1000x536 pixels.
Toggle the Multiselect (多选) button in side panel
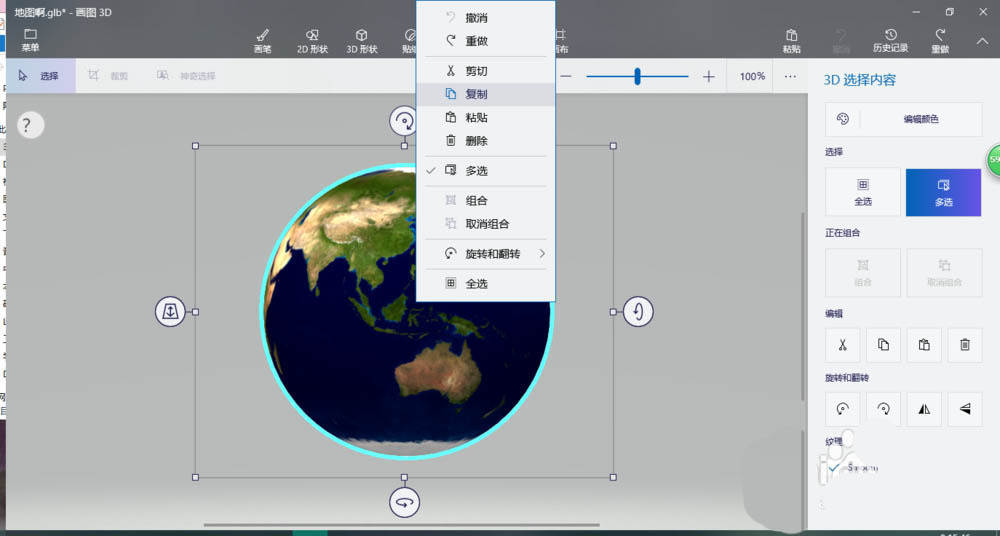pos(943,192)
